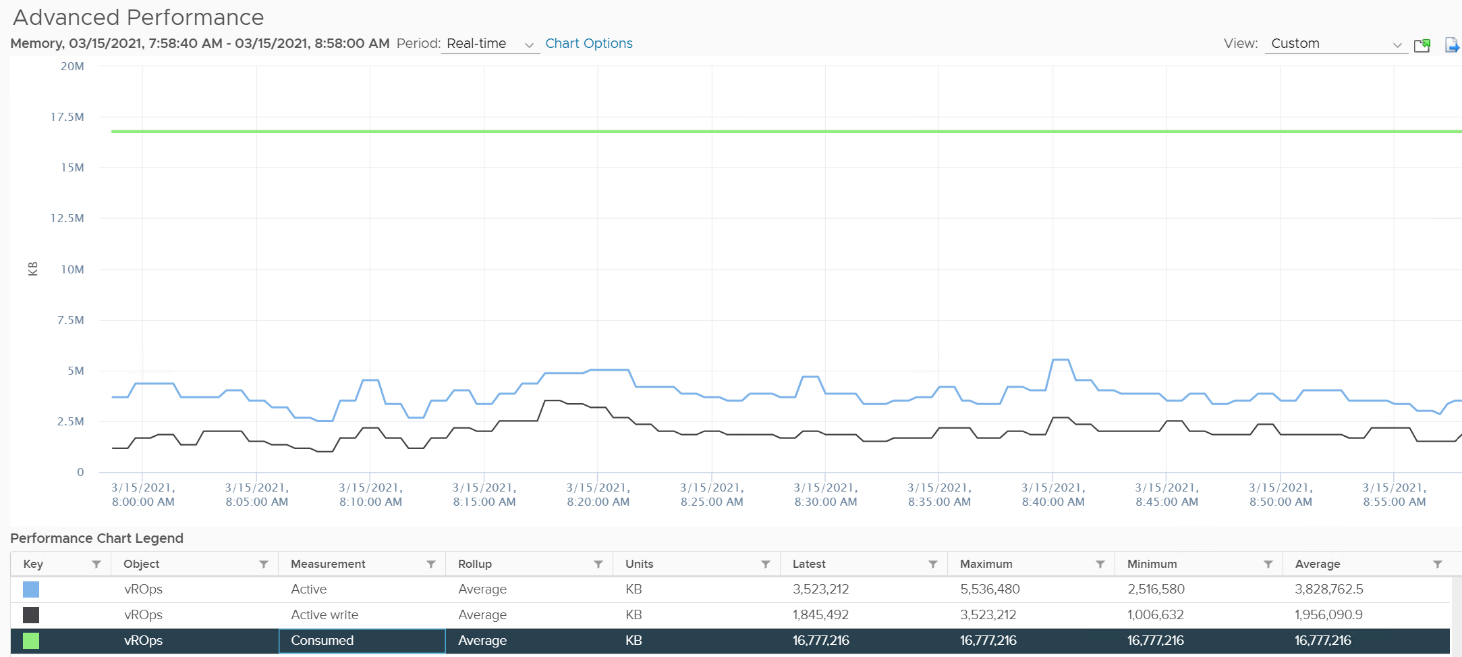
Task: Filter the Rollup column
Action: coord(598,564)
